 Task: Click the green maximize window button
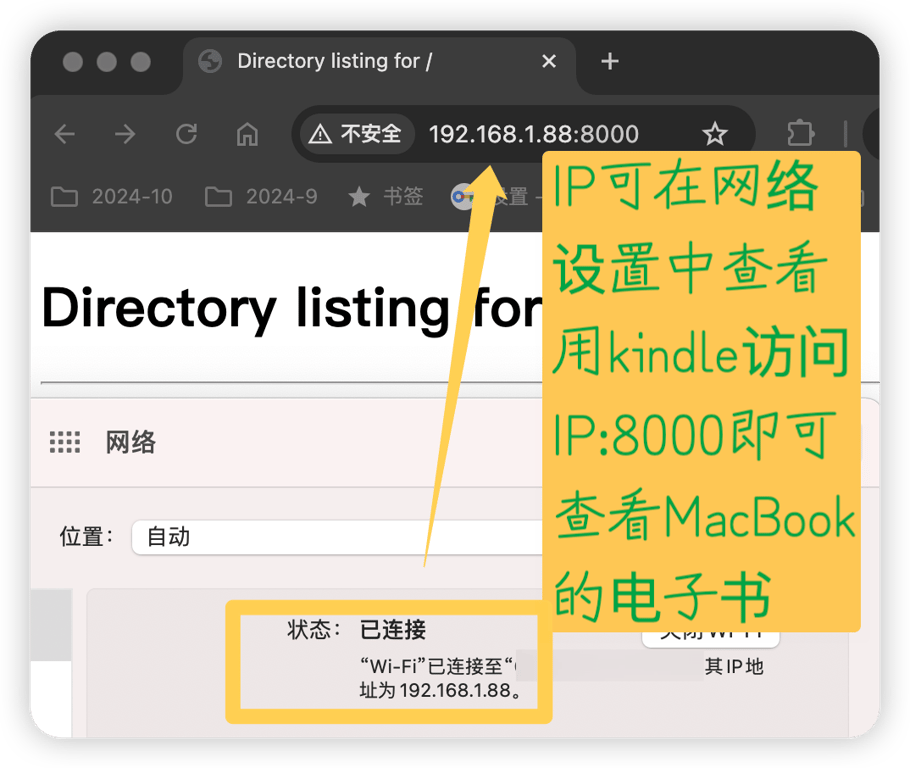point(140,62)
